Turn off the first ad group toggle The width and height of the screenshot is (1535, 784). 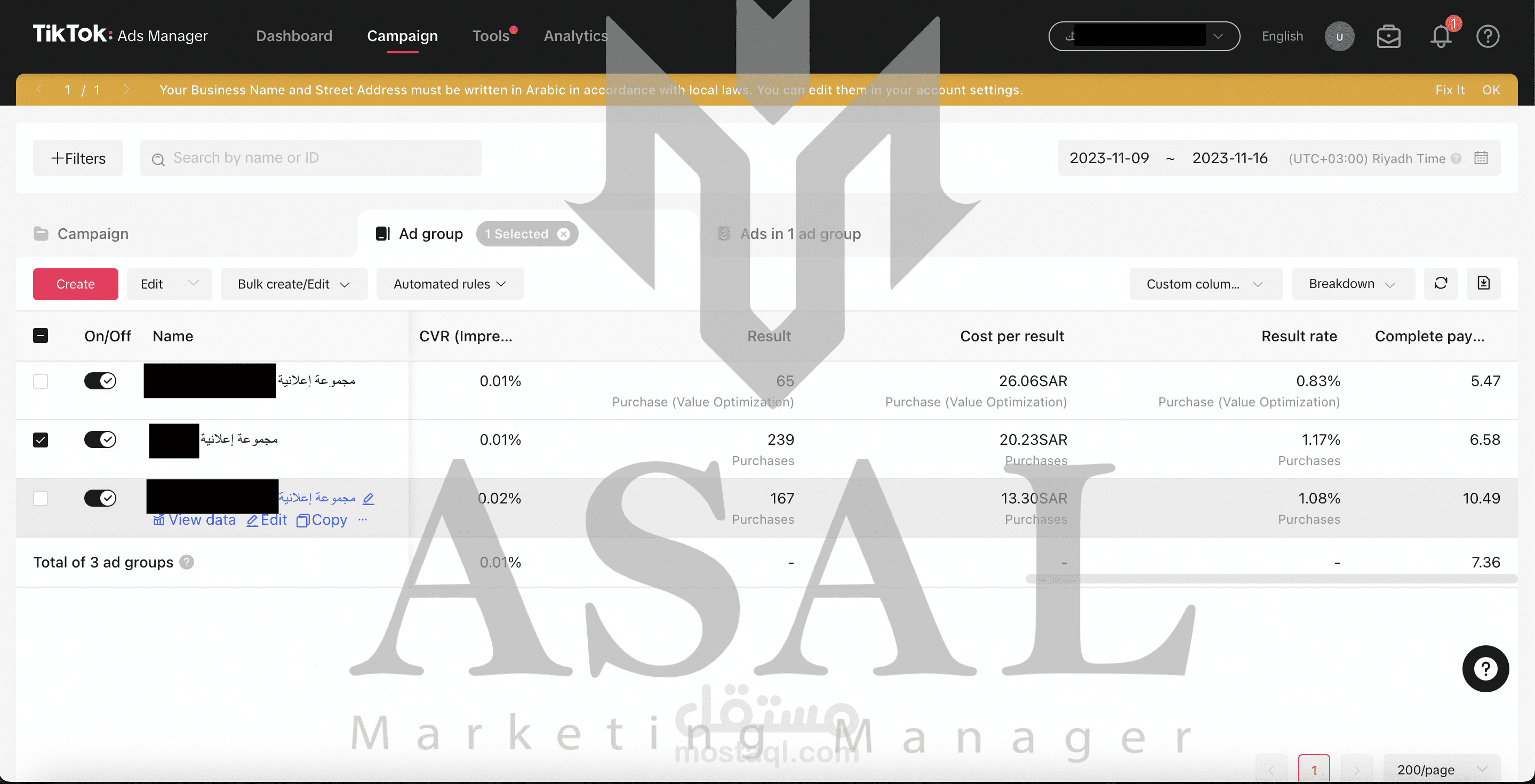pyautogui.click(x=100, y=381)
